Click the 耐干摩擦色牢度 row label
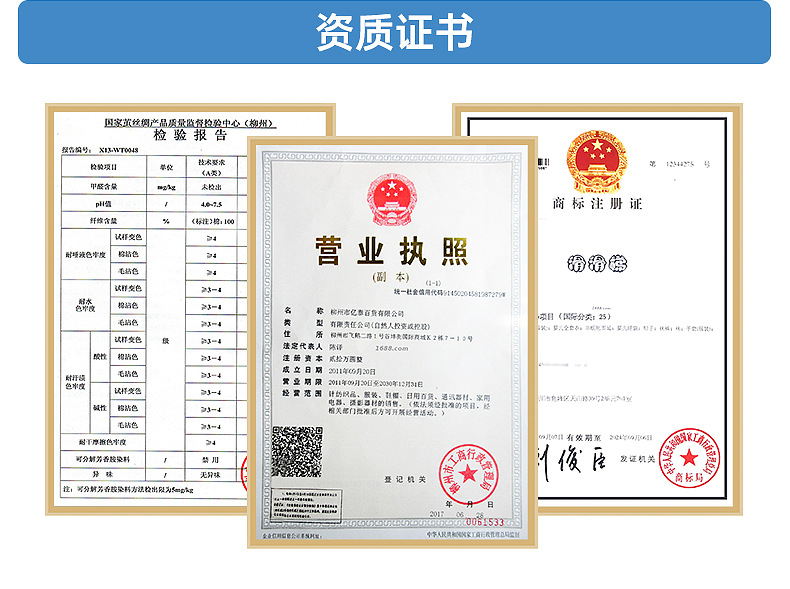Viewport: 790px width, 589px height. tap(103, 442)
